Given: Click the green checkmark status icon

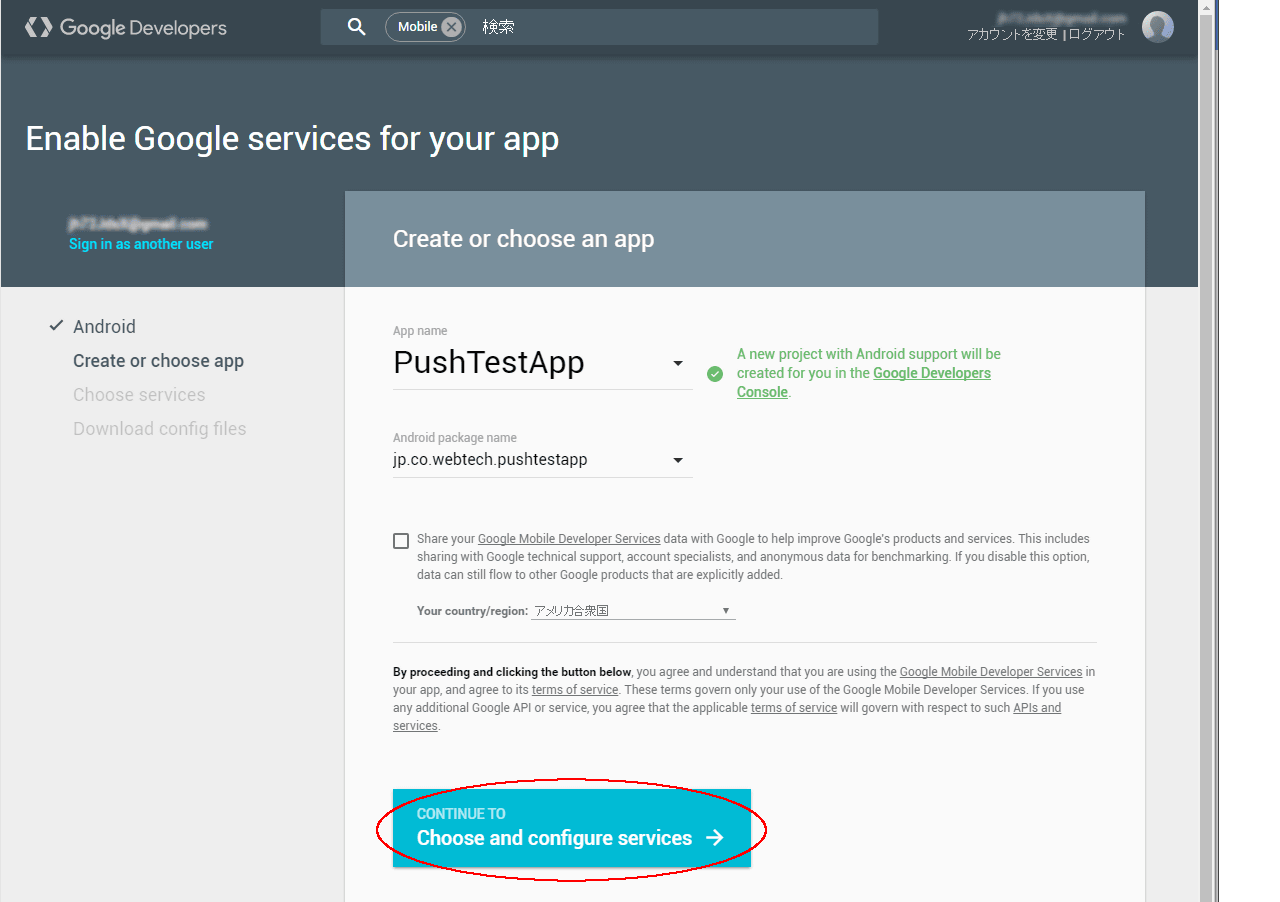Looking at the screenshot, I should pos(714,374).
